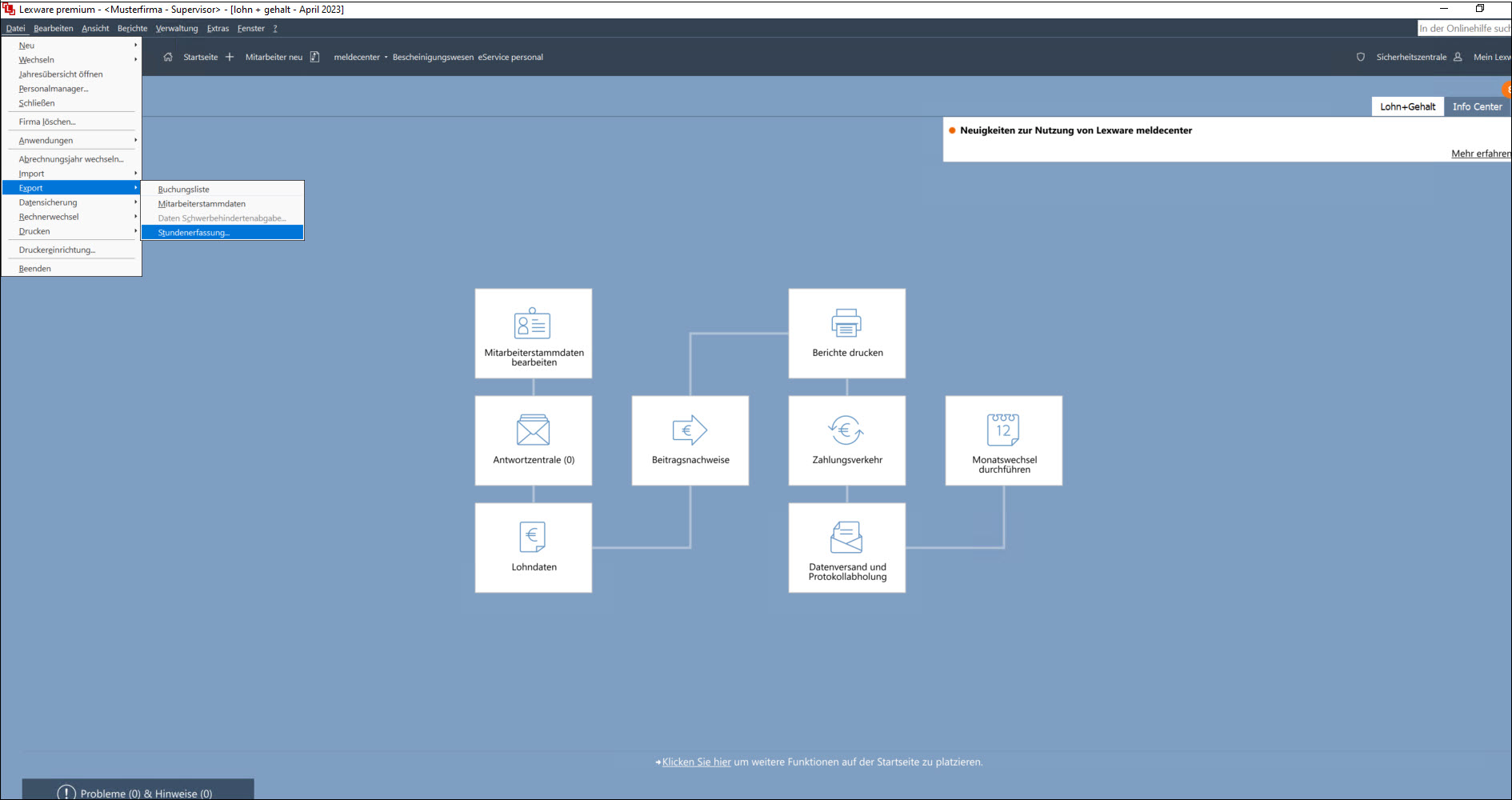This screenshot has height=800, width=1512.
Task: Click eService personal toolbar item
Action: coord(510,57)
